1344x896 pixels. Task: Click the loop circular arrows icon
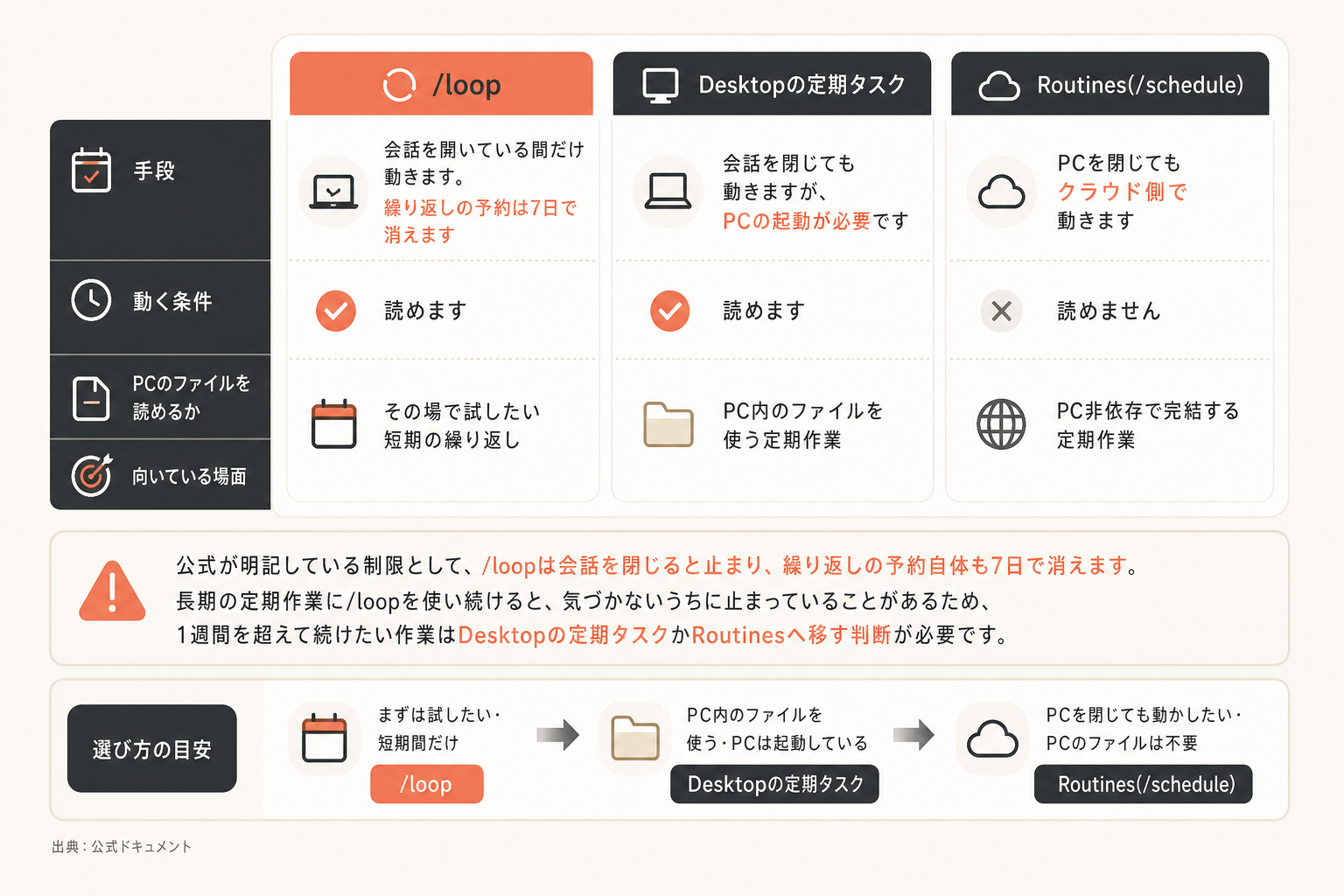(400, 85)
